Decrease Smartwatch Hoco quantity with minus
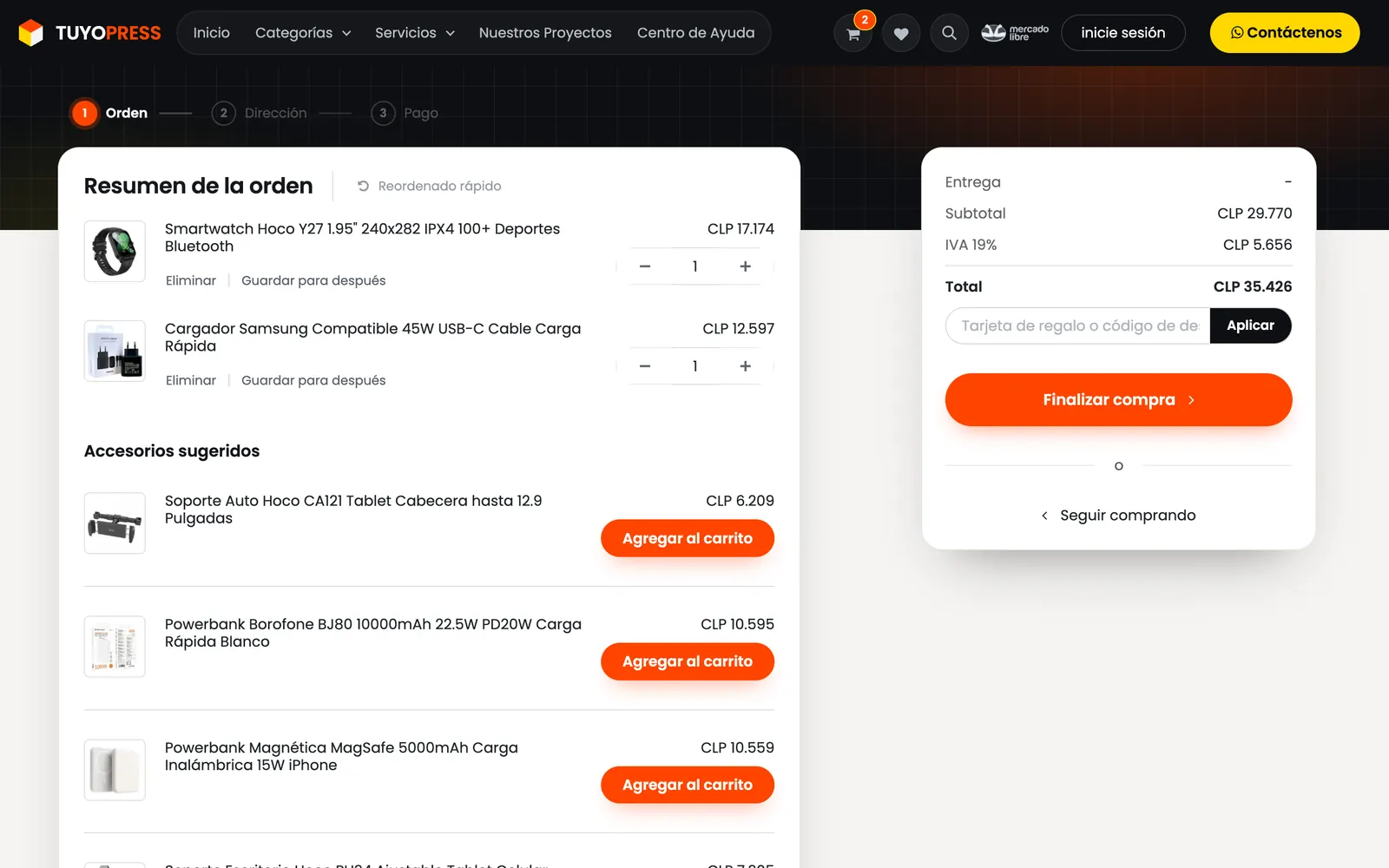The width and height of the screenshot is (1389, 868). tap(645, 266)
